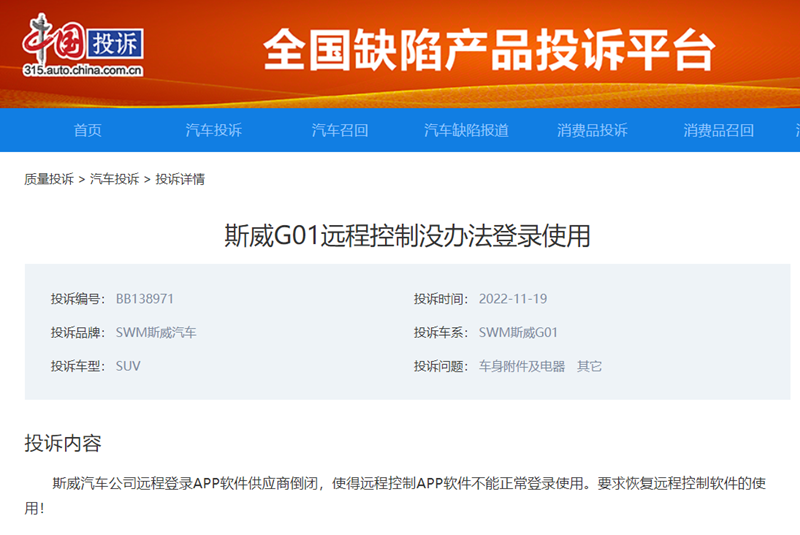Image resolution: width=800 pixels, height=535 pixels.
Task: Go to 首页 in the navigation bar
Action: click(x=88, y=130)
